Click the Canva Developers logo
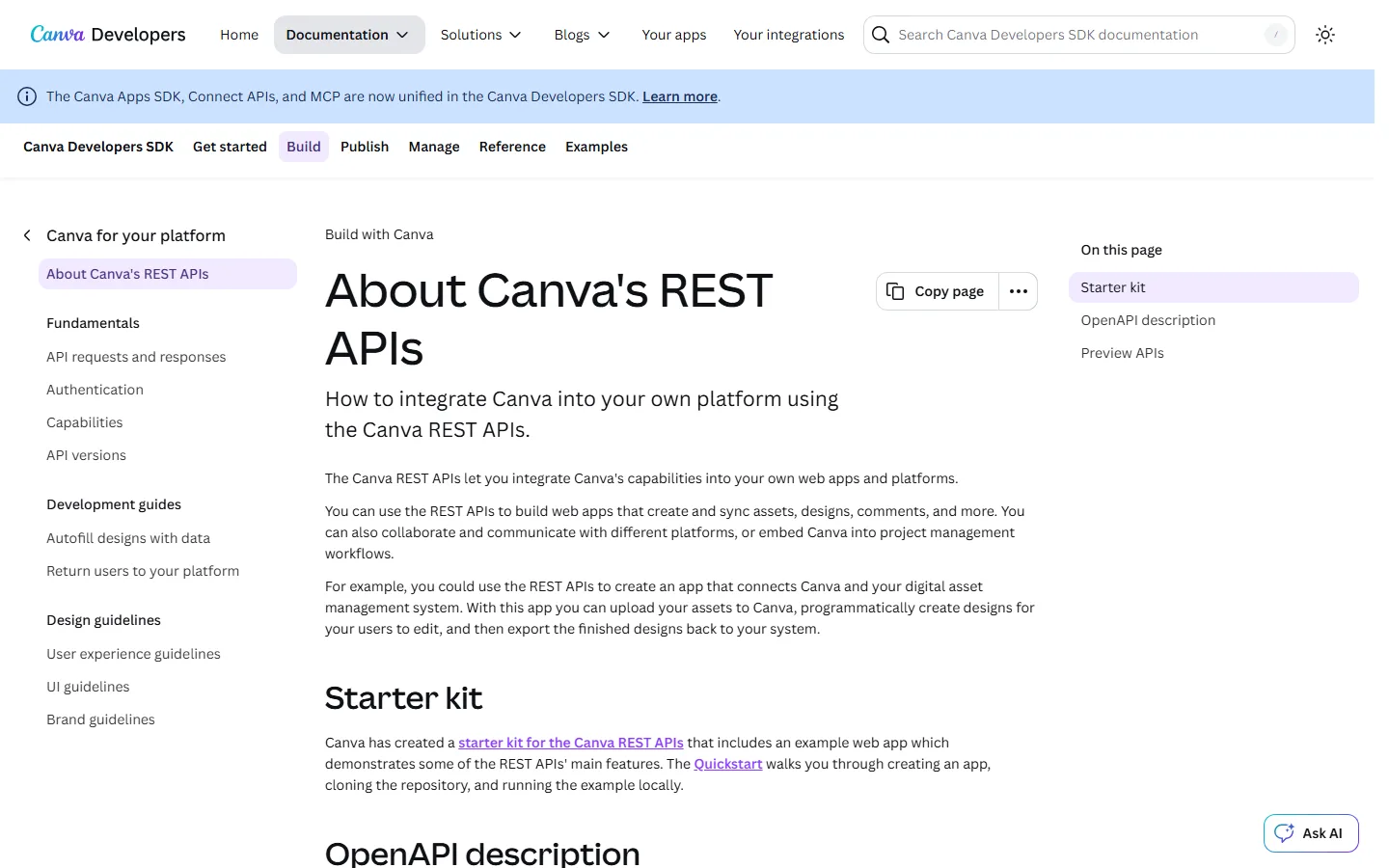The height and width of the screenshot is (868, 1389). coord(108,35)
